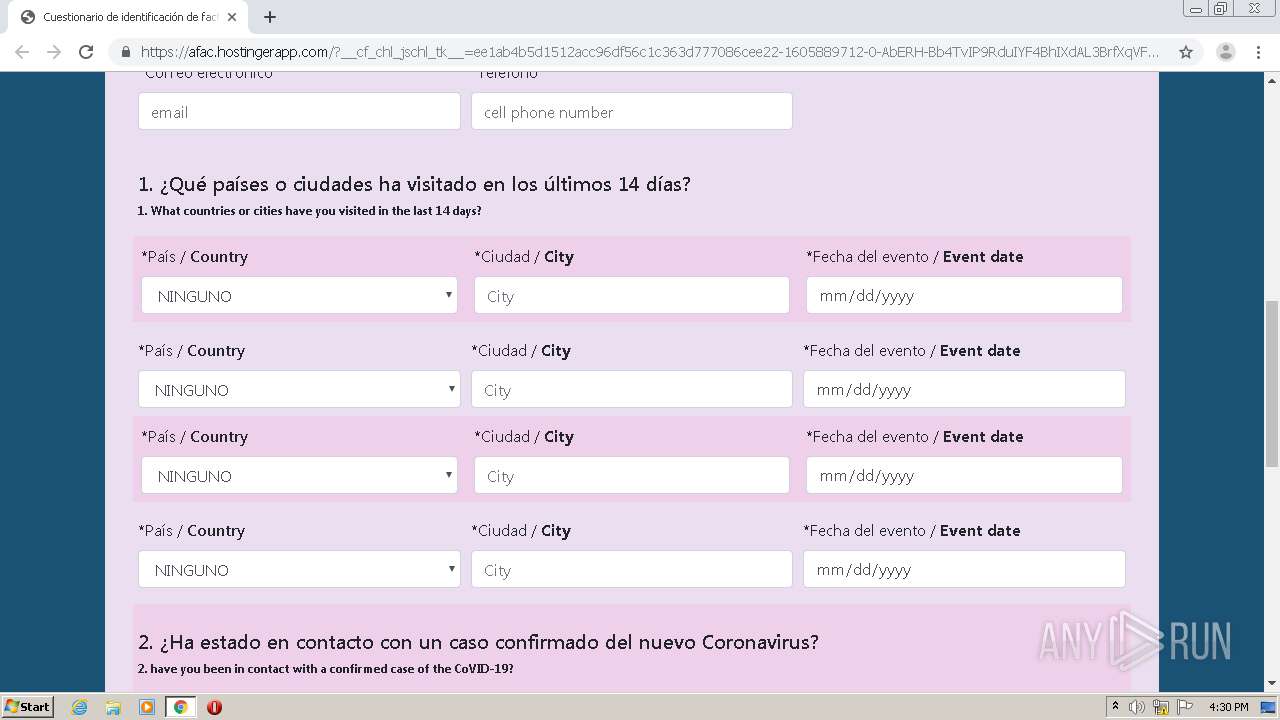The width and height of the screenshot is (1280, 720).
Task: Click the second City input field
Action: [x=632, y=389]
